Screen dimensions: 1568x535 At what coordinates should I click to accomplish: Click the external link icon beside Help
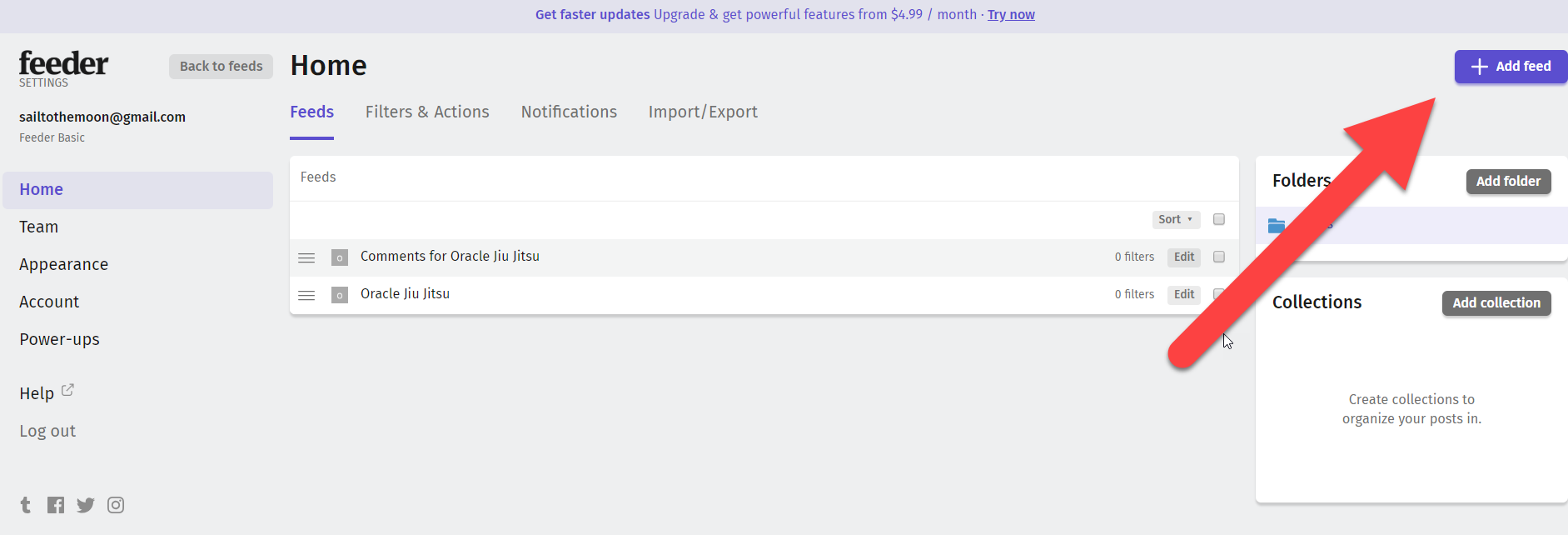point(67,390)
